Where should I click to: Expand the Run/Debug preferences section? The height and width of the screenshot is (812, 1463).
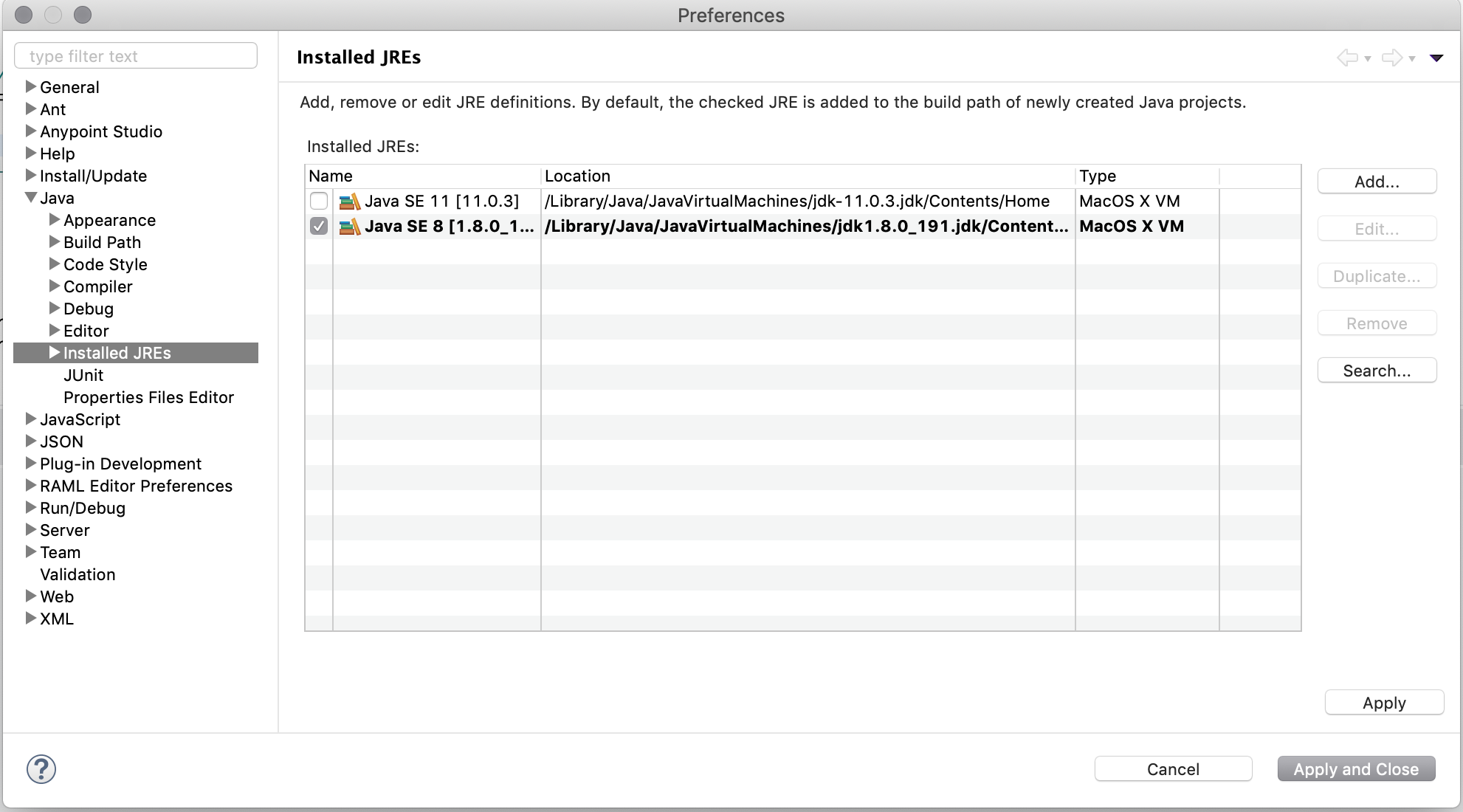(x=29, y=508)
